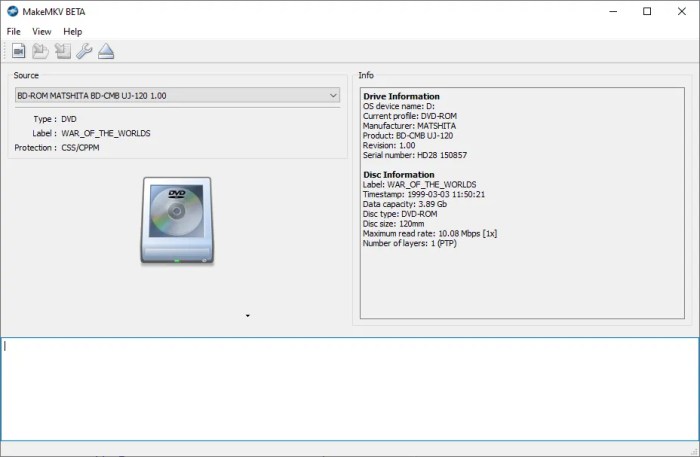Image resolution: width=700 pixels, height=457 pixels.
Task: Click inside the empty log text area
Action: pos(350,389)
